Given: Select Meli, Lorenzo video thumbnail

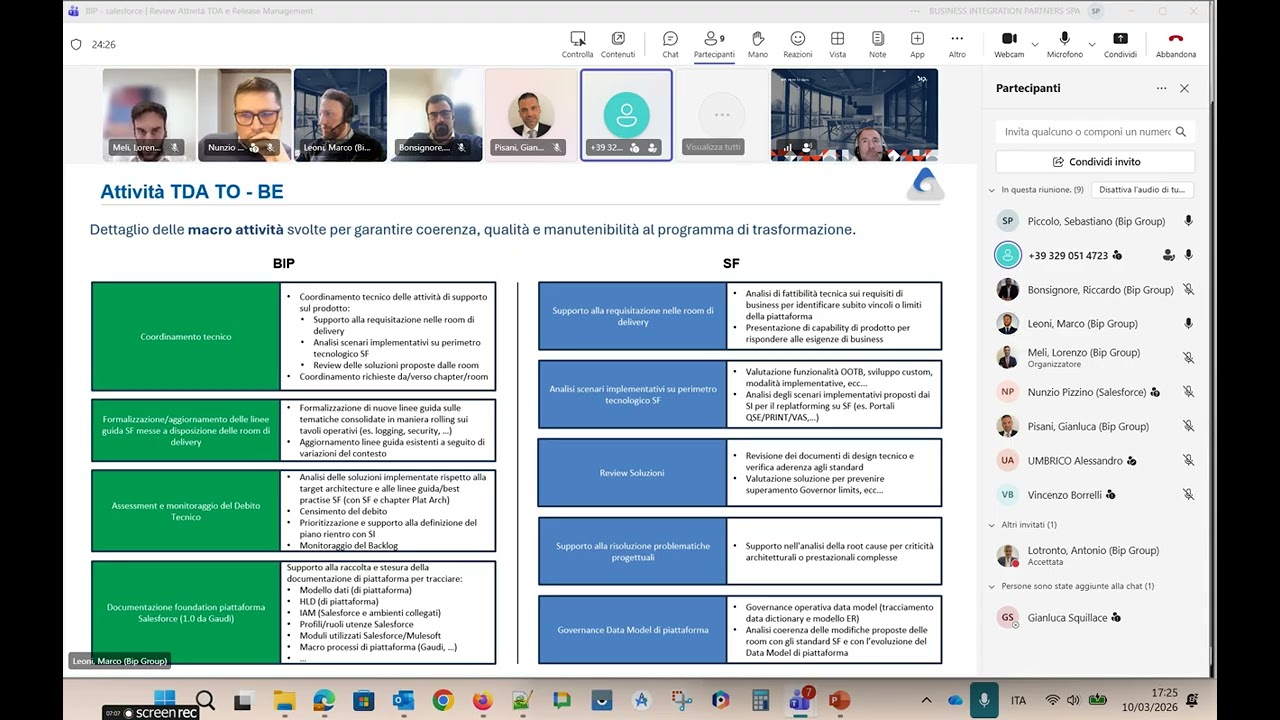Looking at the screenshot, I should [x=148, y=115].
